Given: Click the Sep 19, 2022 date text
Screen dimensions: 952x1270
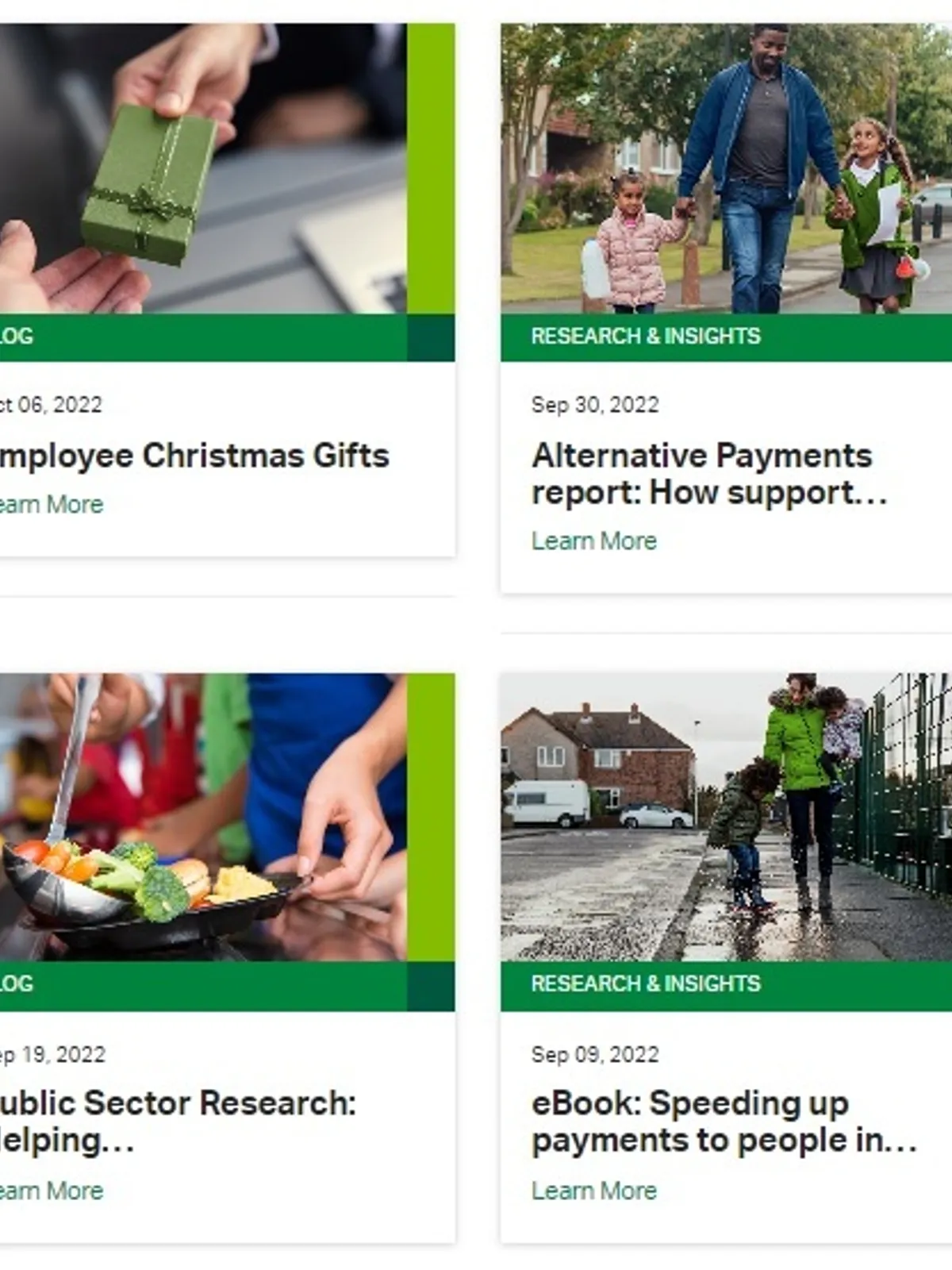Looking at the screenshot, I should (x=52, y=1055).
